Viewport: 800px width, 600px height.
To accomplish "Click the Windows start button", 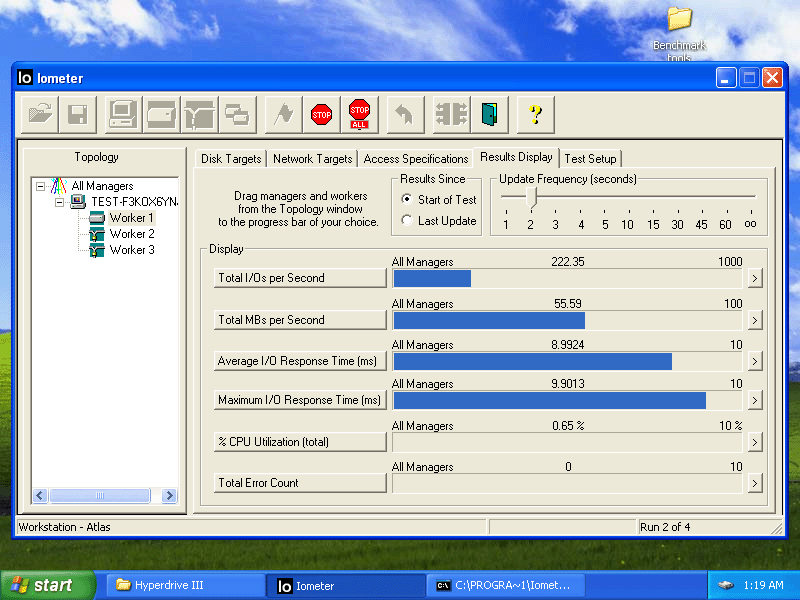I will (48, 585).
